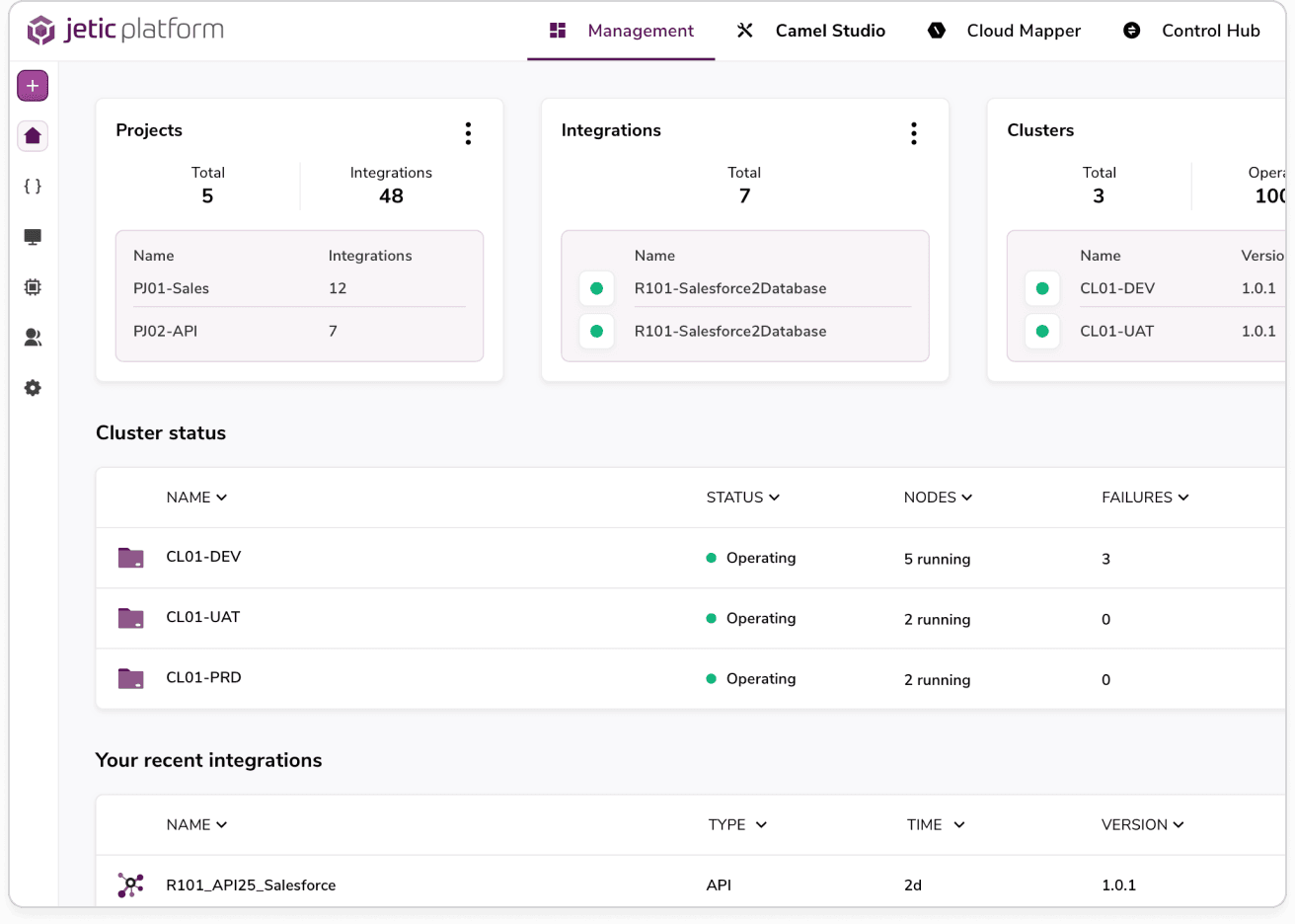Viewport: 1295px width, 924px height.
Task: Open the users icon in sidebar
Action: (x=33, y=338)
